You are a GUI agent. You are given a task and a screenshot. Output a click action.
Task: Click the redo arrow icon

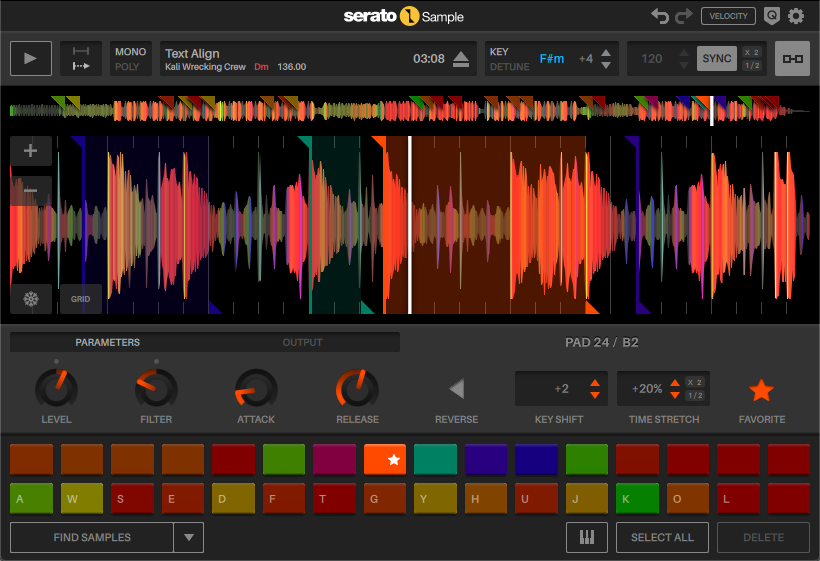[x=684, y=16]
